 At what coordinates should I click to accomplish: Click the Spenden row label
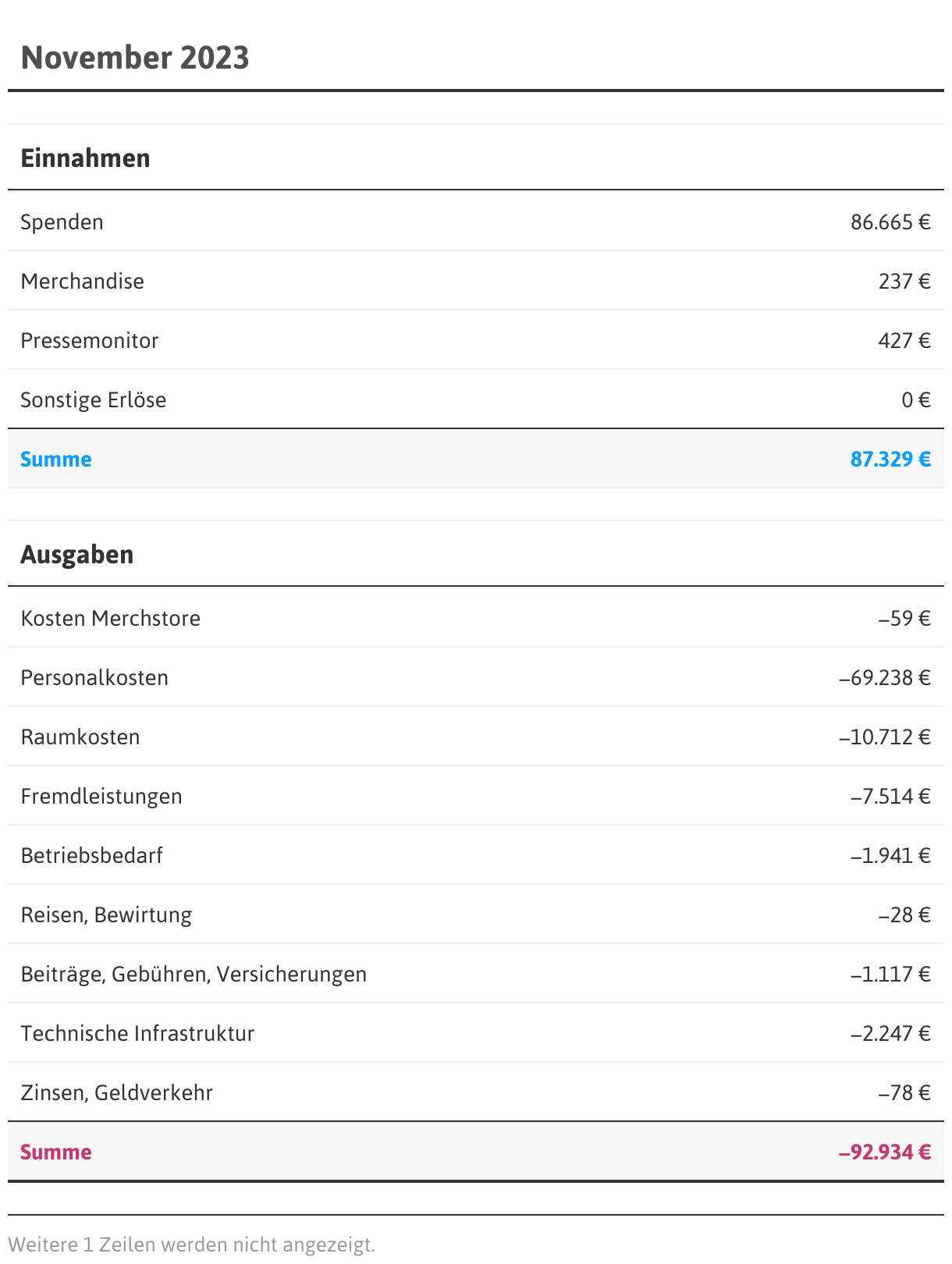coord(62,222)
